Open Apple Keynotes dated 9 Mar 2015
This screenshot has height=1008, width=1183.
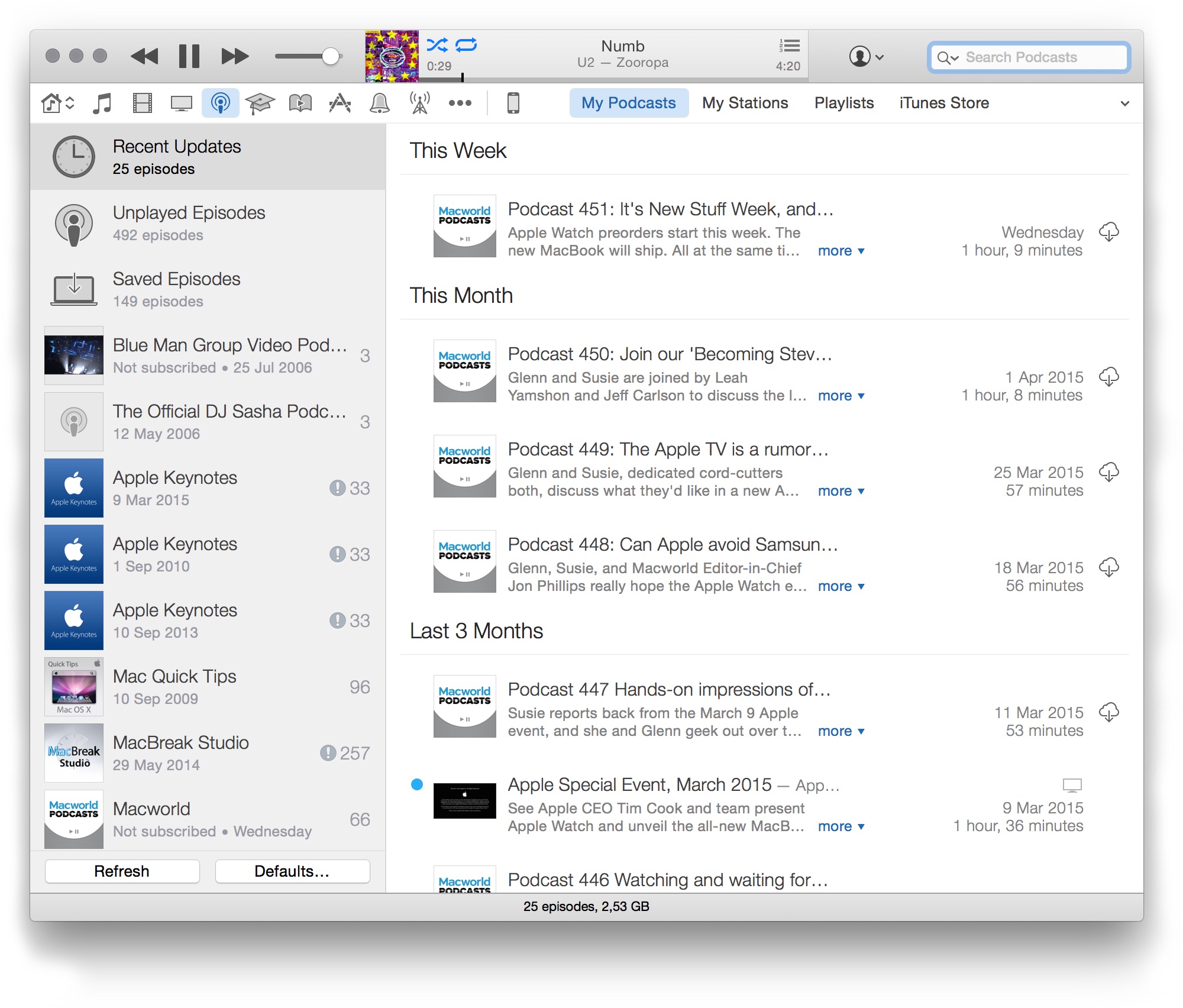(x=208, y=488)
